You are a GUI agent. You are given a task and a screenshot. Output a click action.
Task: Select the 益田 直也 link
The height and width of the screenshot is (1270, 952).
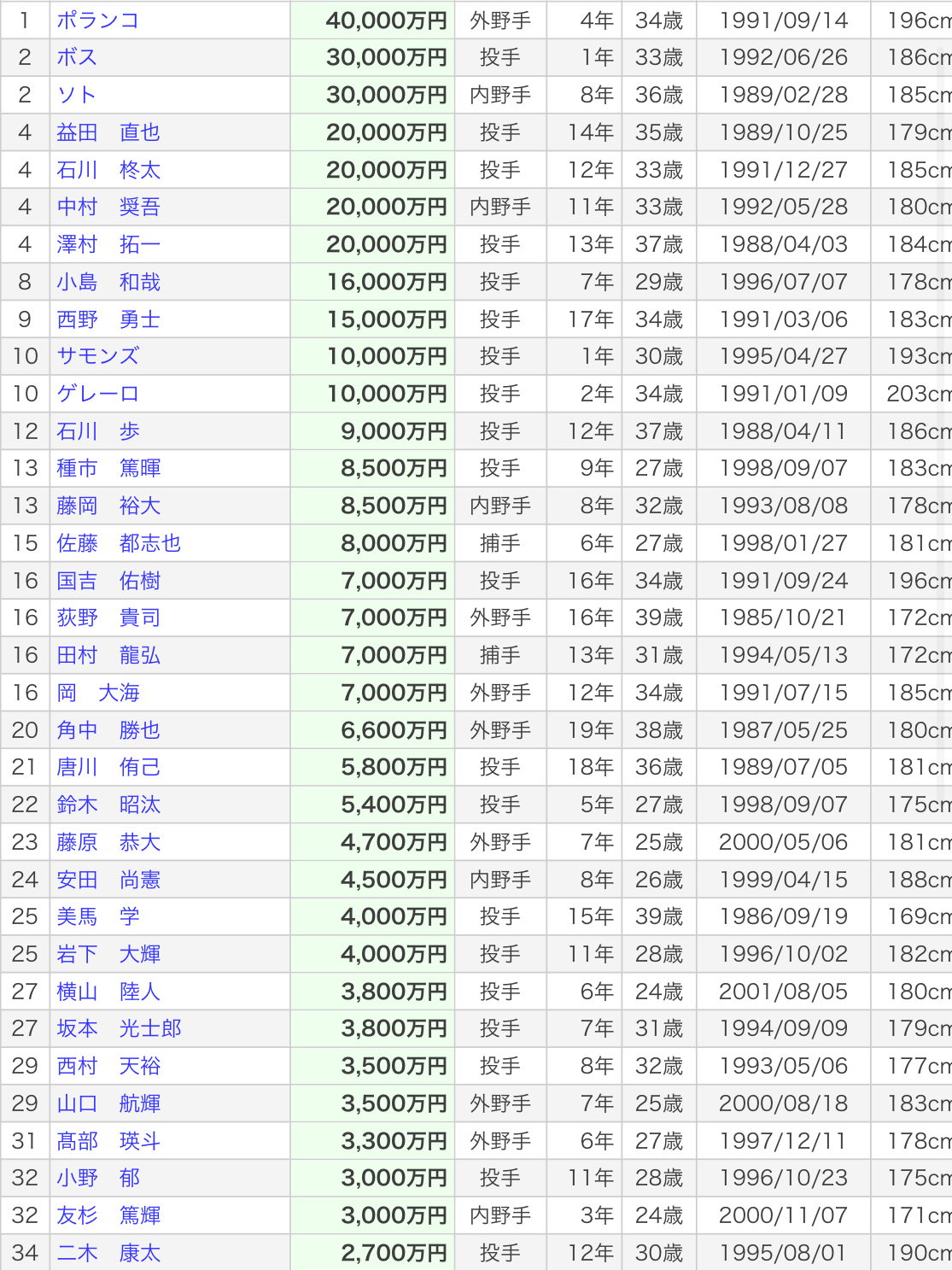[x=108, y=132]
